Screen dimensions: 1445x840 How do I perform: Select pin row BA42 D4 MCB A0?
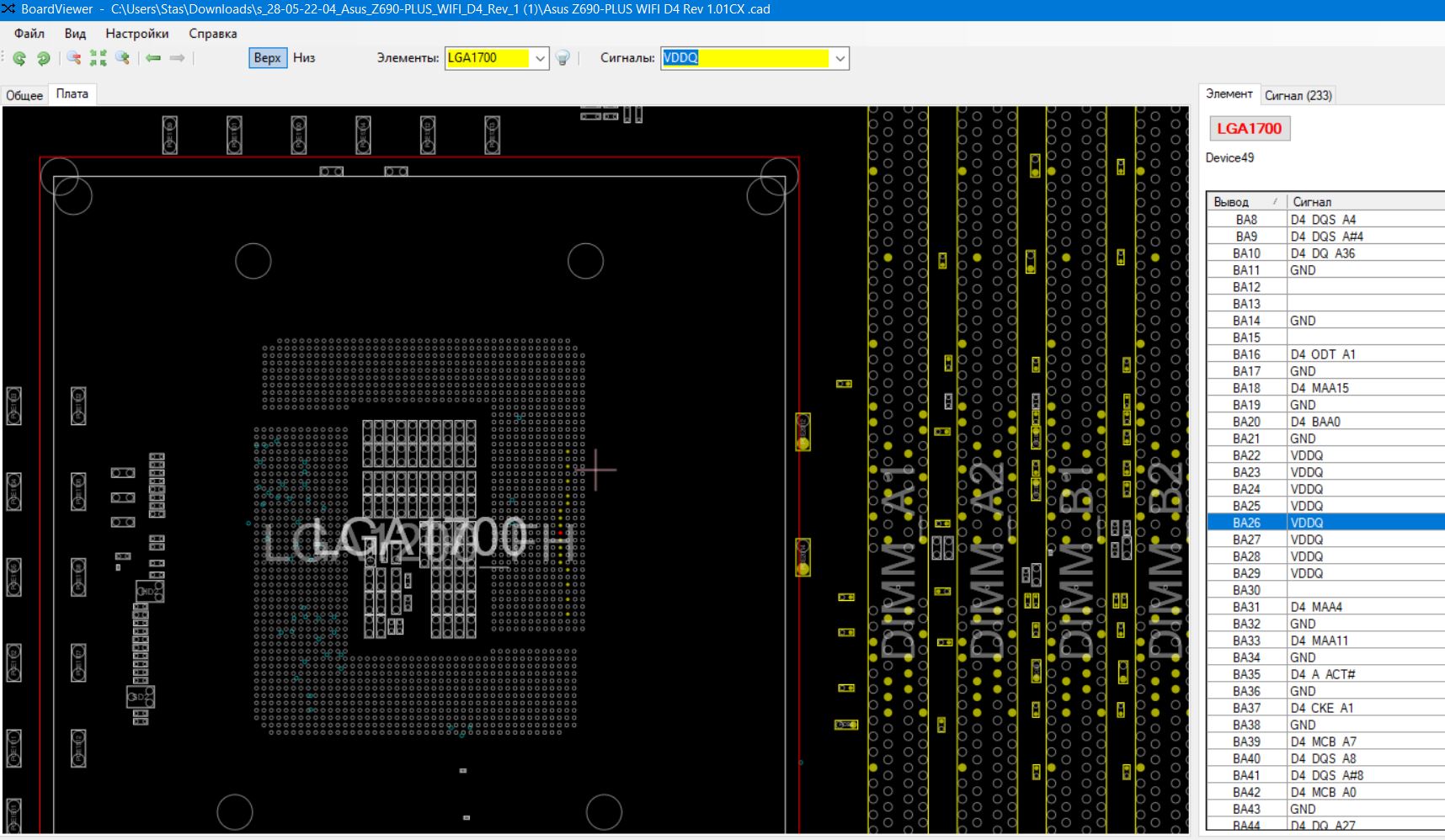tap(1326, 792)
